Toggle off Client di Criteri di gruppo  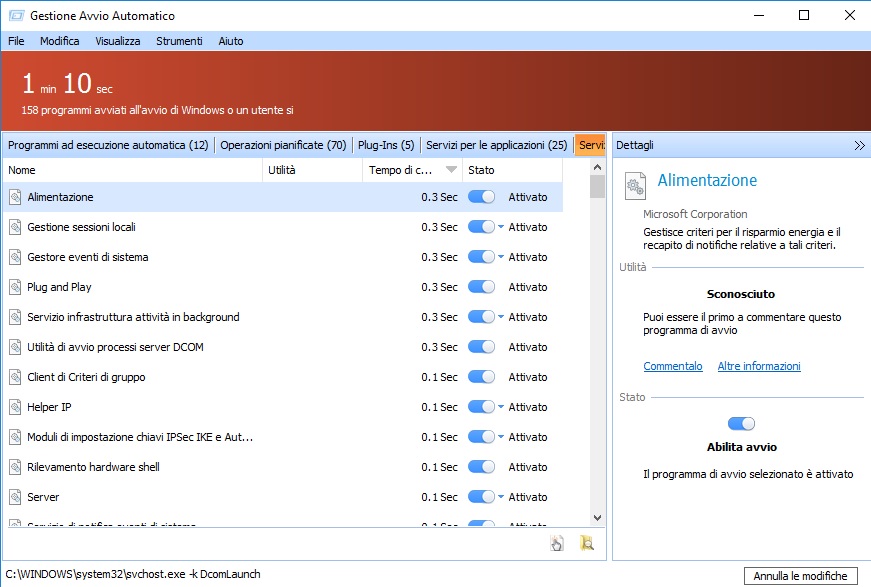pos(481,378)
